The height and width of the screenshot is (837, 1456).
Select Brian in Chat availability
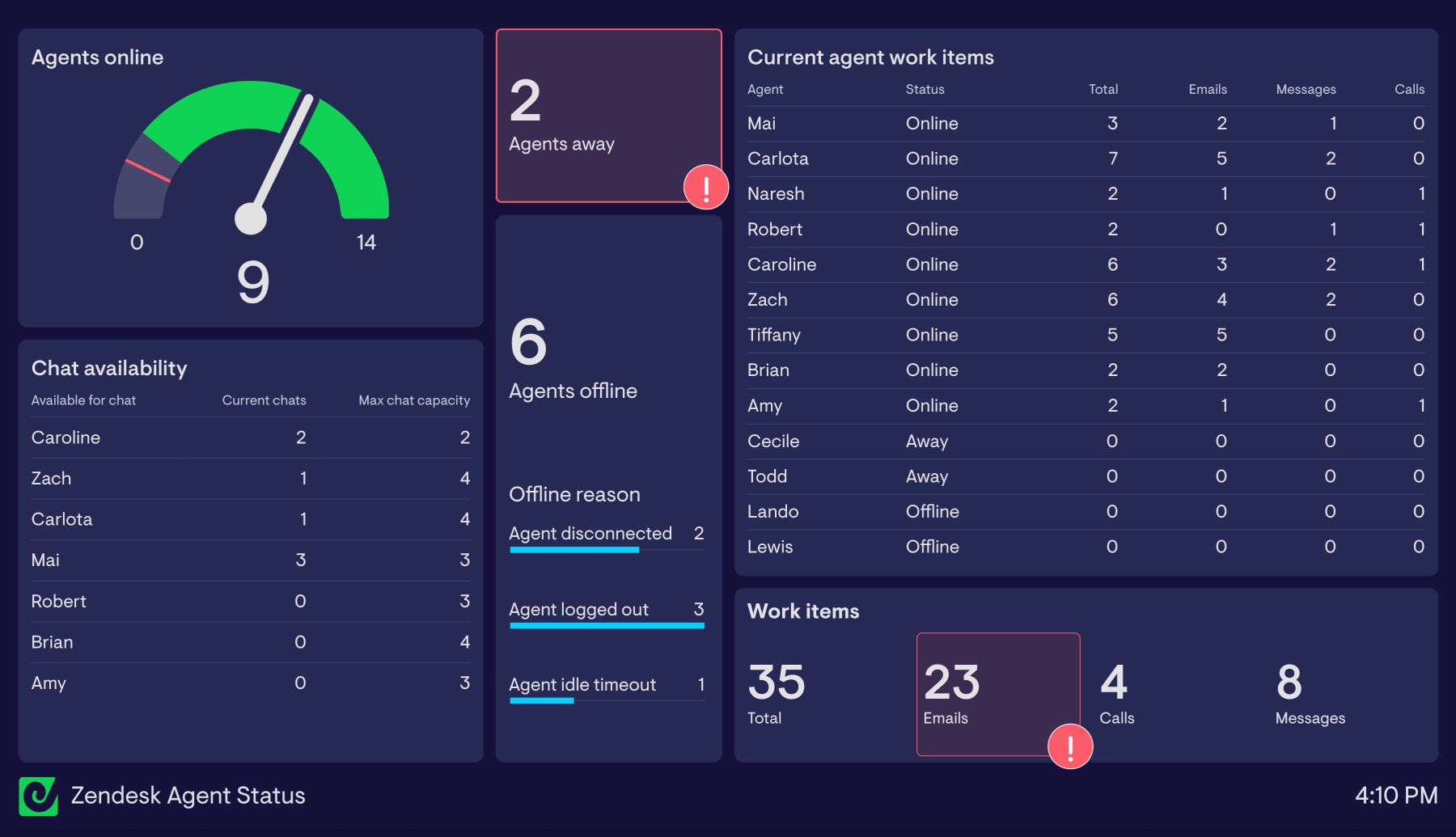coord(251,642)
